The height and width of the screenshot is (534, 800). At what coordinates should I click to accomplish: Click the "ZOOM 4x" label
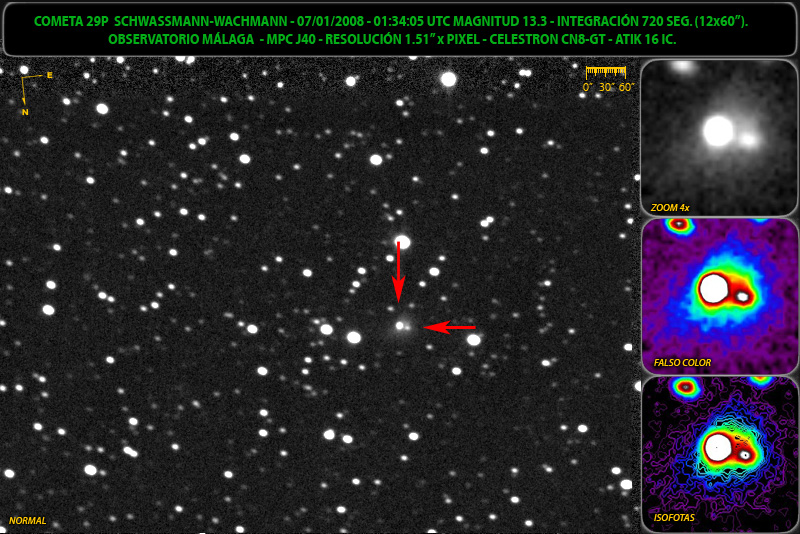click(670, 208)
